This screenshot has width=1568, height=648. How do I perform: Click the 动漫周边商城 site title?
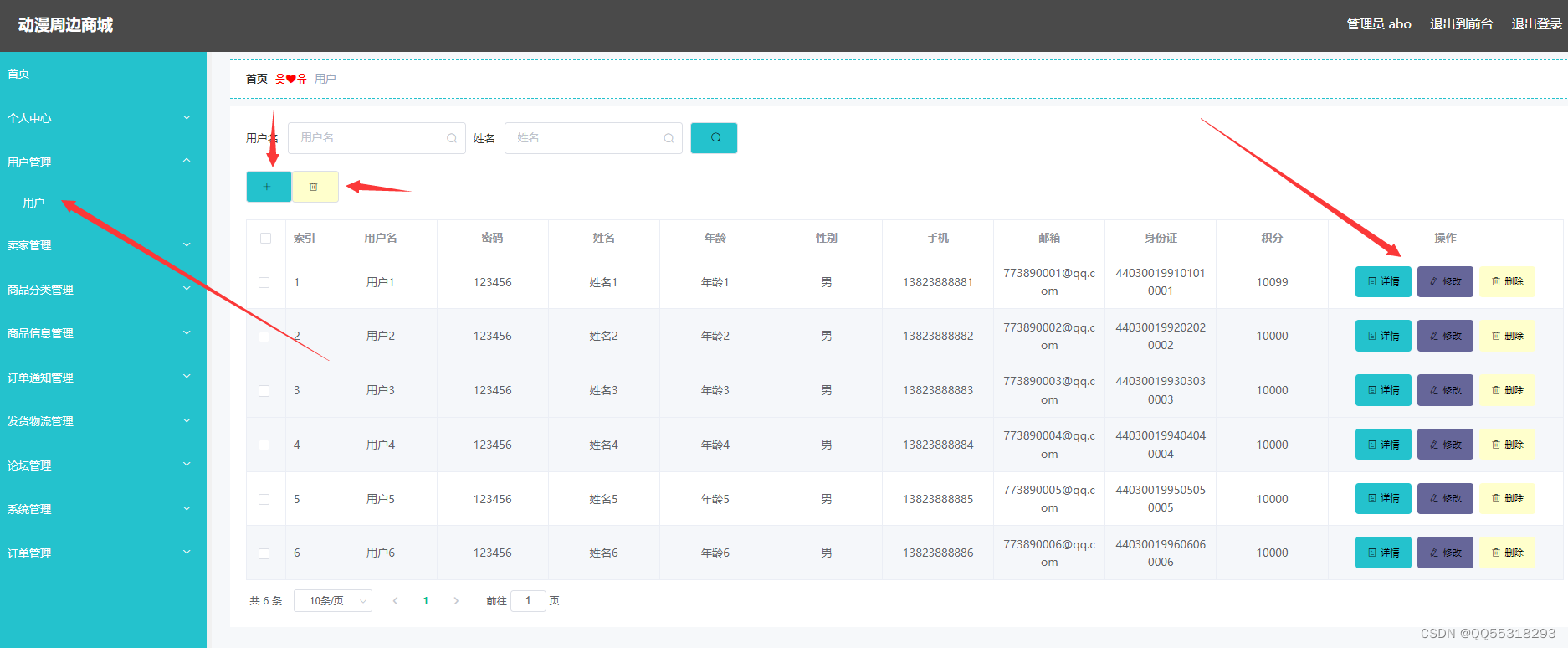point(65,25)
